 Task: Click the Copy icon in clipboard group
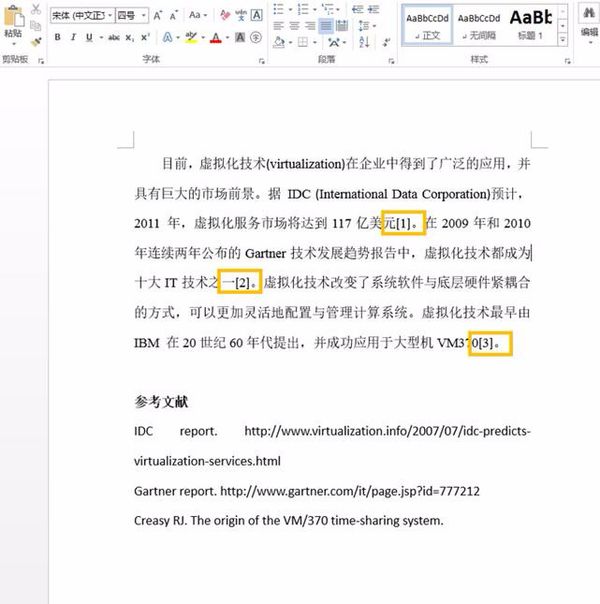(36, 26)
